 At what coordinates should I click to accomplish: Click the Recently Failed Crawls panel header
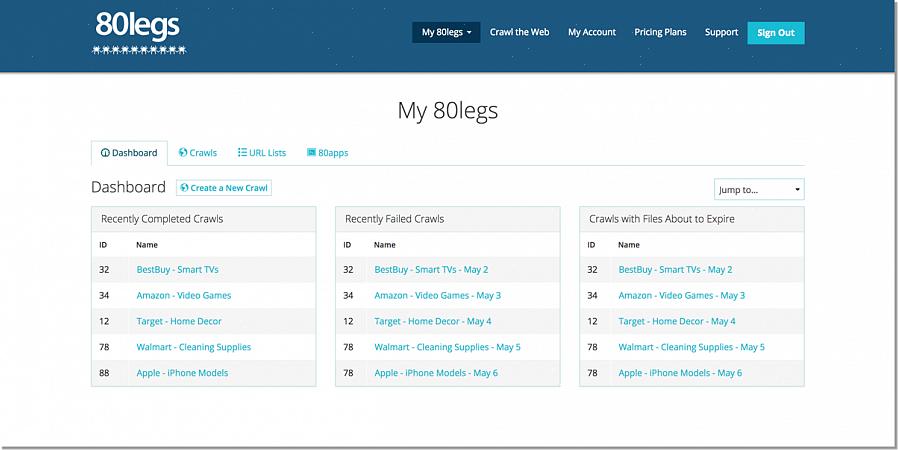tap(447, 219)
